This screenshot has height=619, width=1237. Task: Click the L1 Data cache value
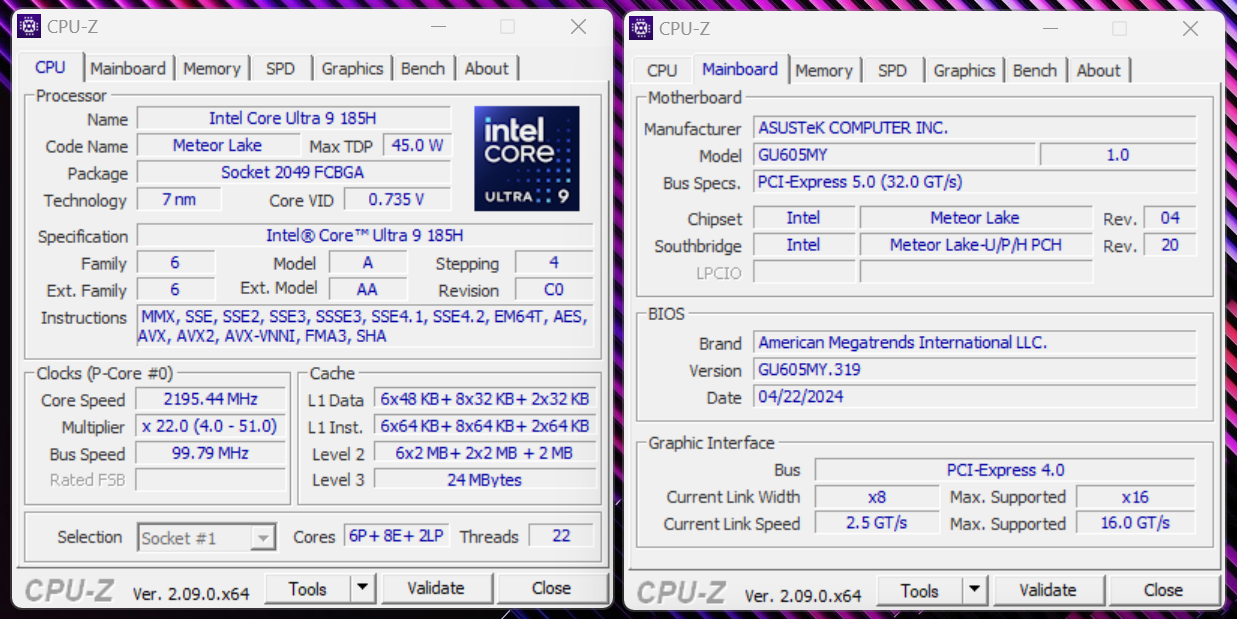click(485, 399)
